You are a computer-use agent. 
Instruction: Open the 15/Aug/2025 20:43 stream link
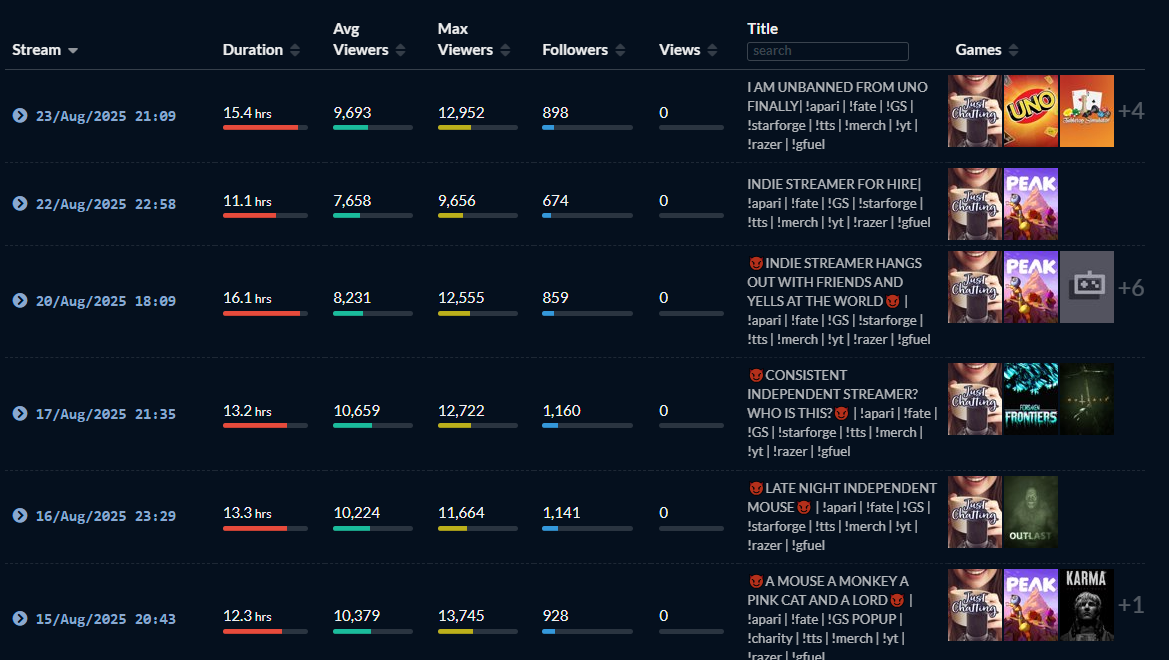[106, 618]
